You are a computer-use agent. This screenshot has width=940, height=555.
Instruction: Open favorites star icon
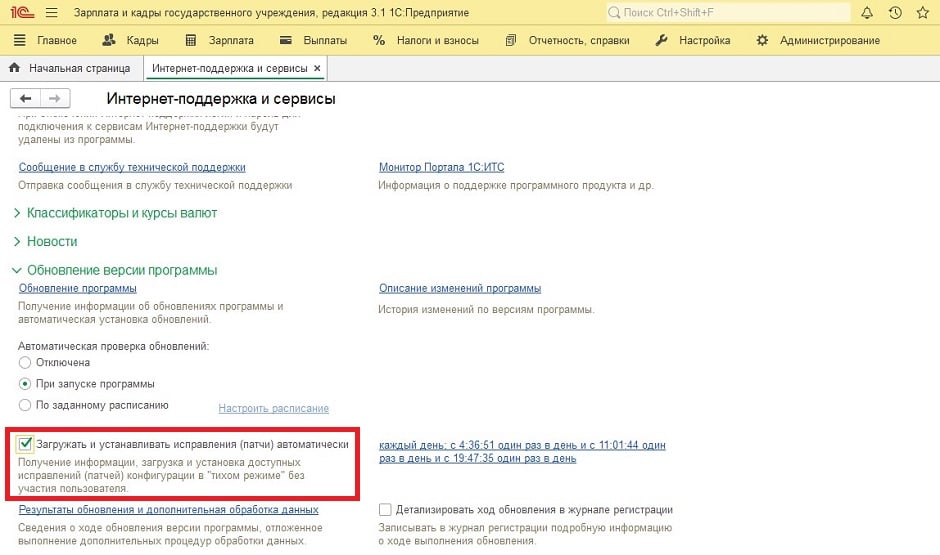[x=923, y=13]
